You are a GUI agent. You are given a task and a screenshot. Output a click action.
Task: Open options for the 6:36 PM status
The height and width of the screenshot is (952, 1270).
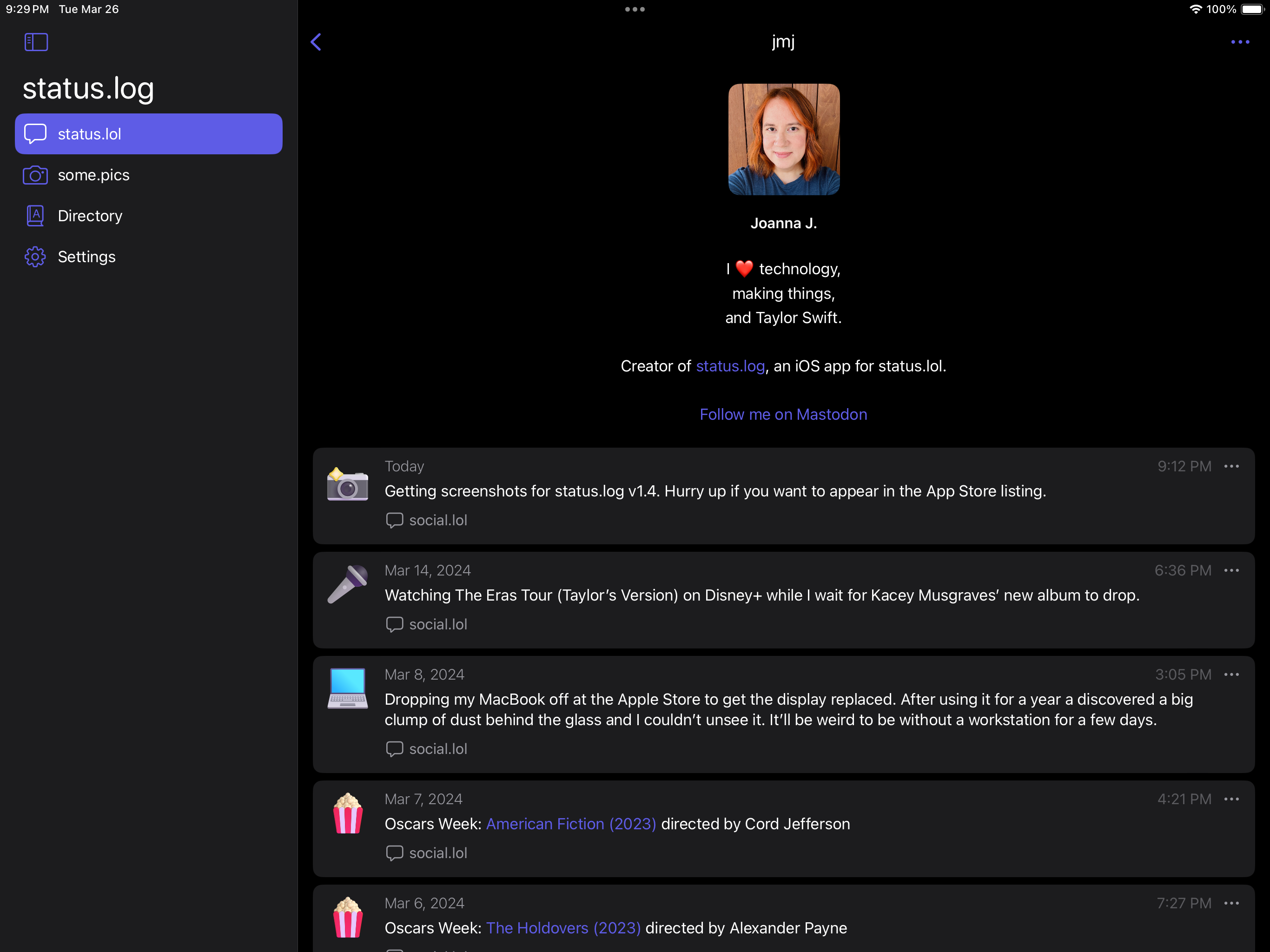[x=1231, y=570]
